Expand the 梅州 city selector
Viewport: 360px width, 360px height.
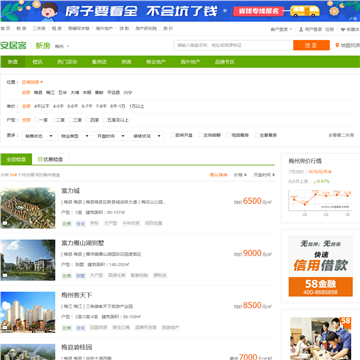62,46
